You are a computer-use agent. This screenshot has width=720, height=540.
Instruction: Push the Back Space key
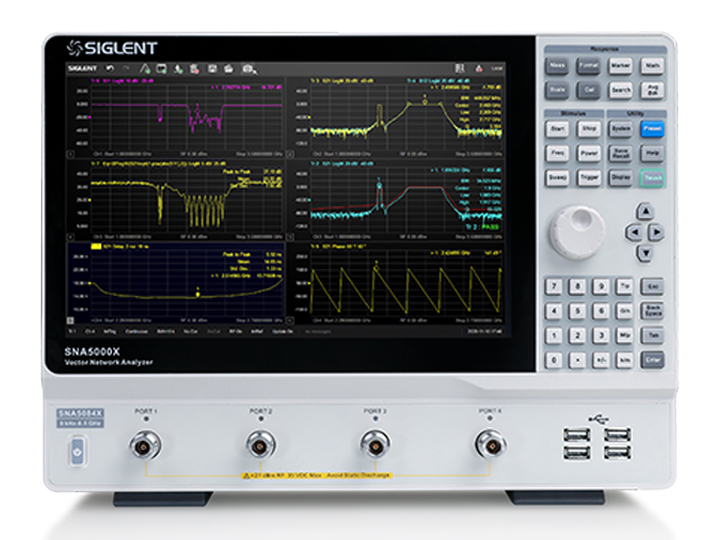(652, 311)
